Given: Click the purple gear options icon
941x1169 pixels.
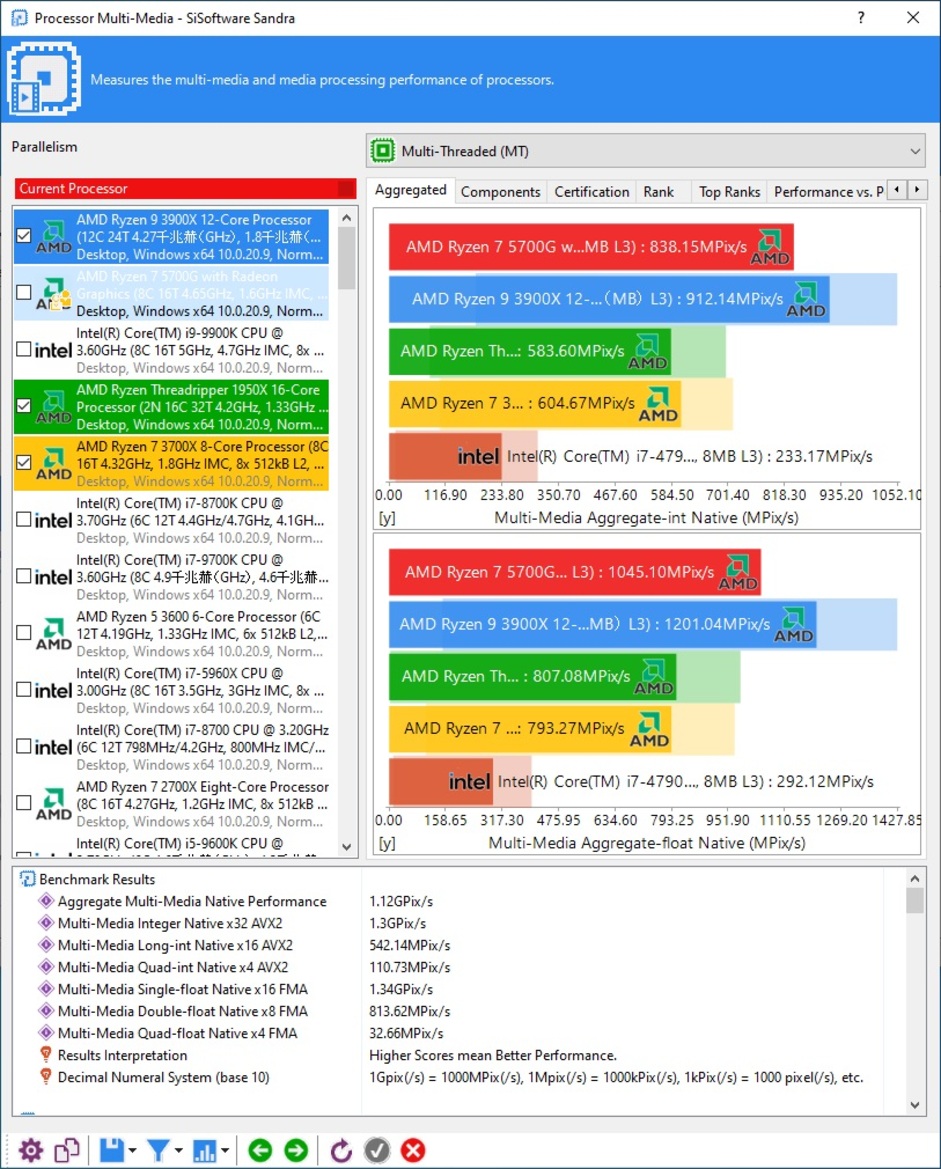Looking at the screenshot, I should pyautogui.click(x=31, y=1151).
